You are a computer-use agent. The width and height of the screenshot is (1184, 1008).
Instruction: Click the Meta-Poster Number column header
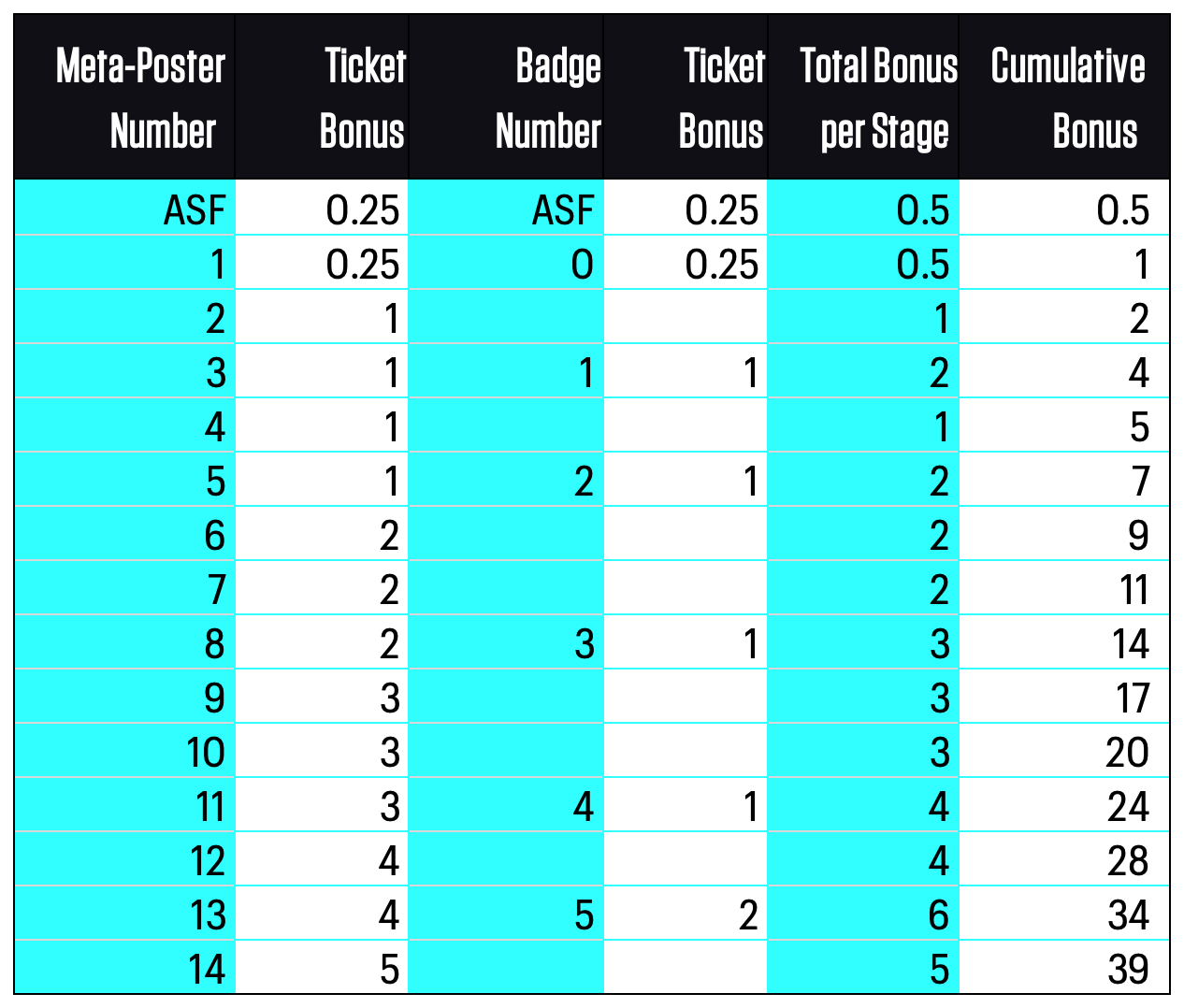click(124, 97)
